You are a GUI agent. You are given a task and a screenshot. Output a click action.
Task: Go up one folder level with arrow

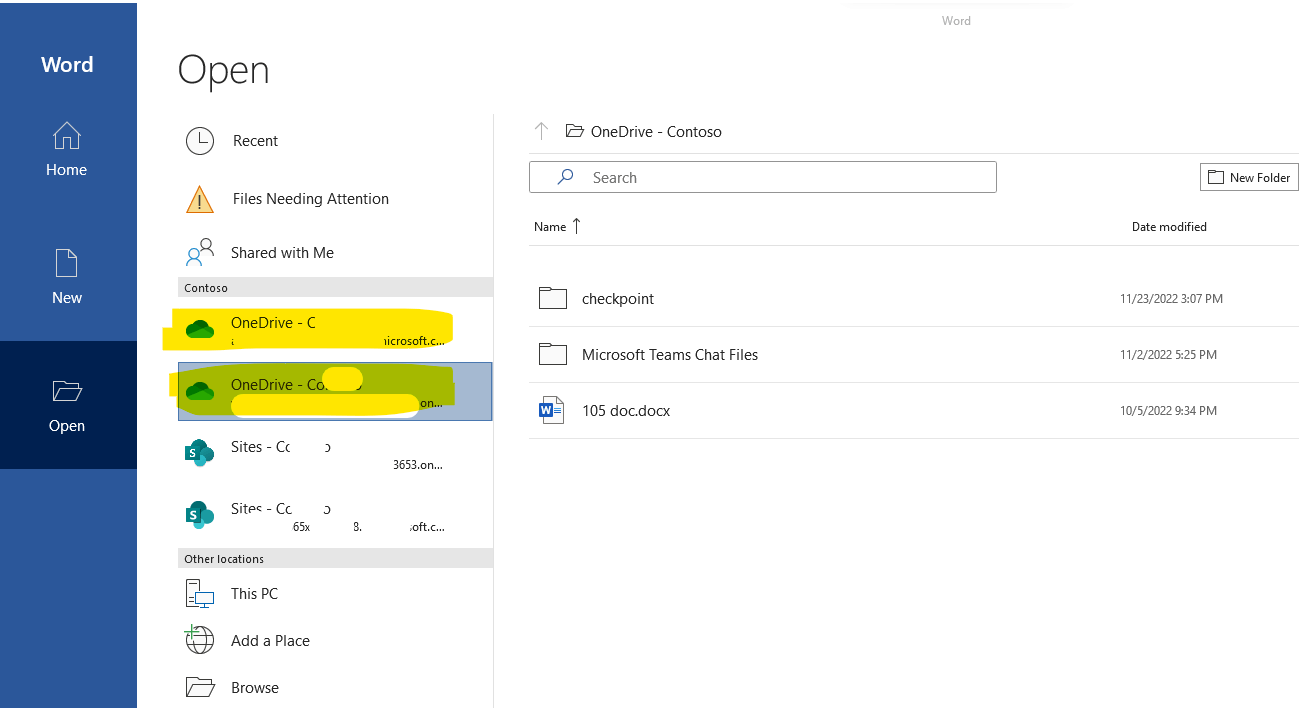541,131
